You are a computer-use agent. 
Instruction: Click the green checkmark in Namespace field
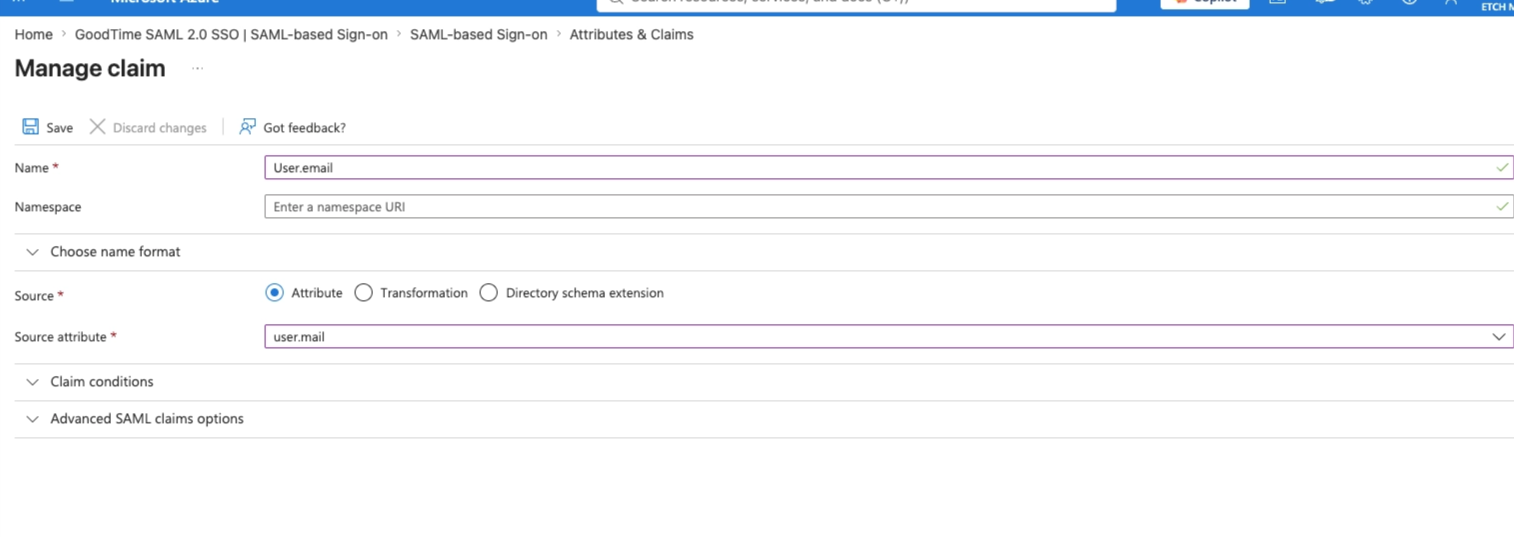[1501, 206]
